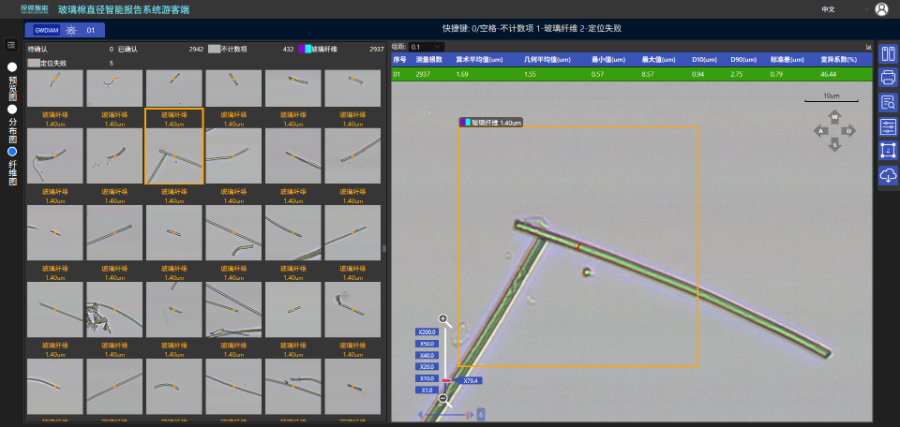Open the 组距 0.1 dropdown
900x427 pixels.
(x=426, y=46)
